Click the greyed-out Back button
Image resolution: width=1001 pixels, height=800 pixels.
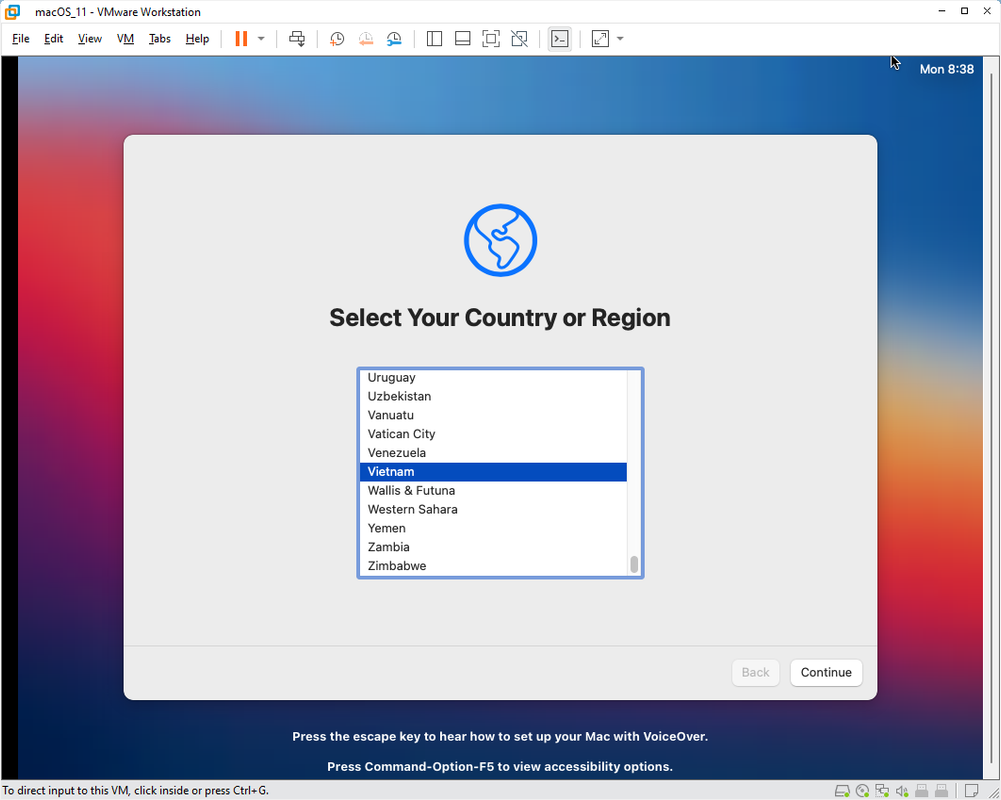tap(755, 672)
